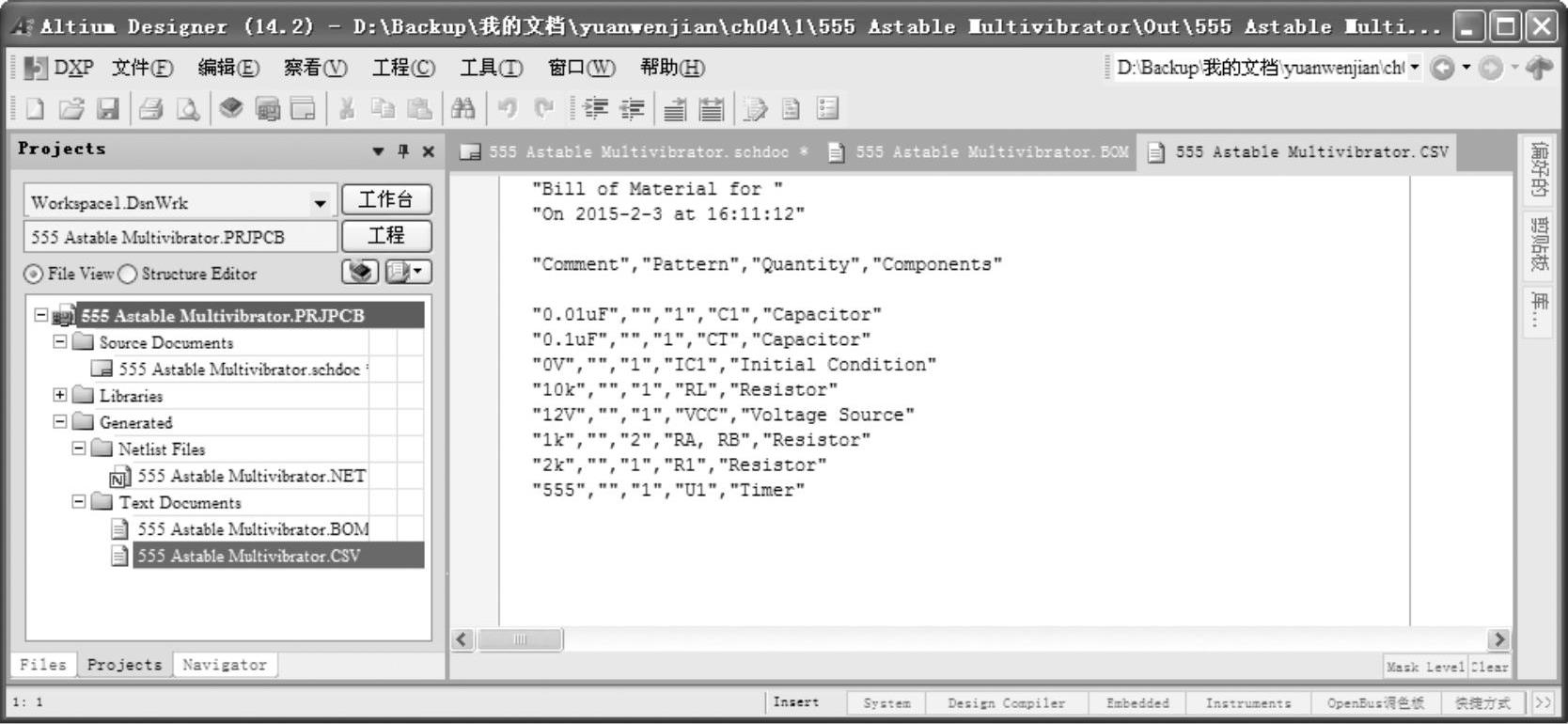
Task: Click the Clear button near Mask Level
Action: click(x=1489, y=667)
